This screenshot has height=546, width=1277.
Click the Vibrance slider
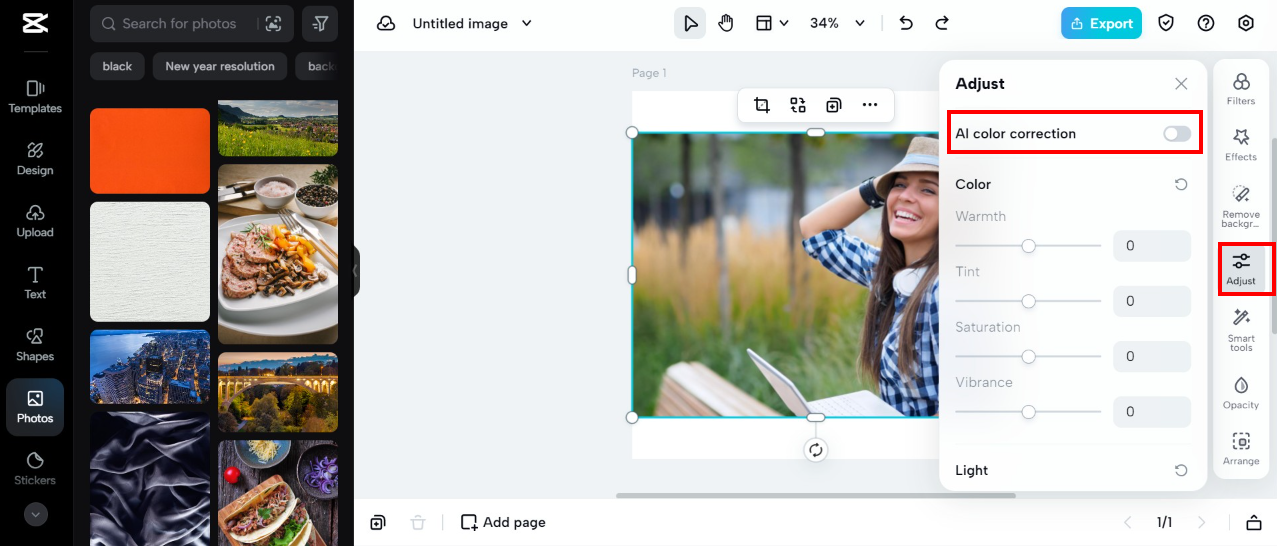point(1028,412)
